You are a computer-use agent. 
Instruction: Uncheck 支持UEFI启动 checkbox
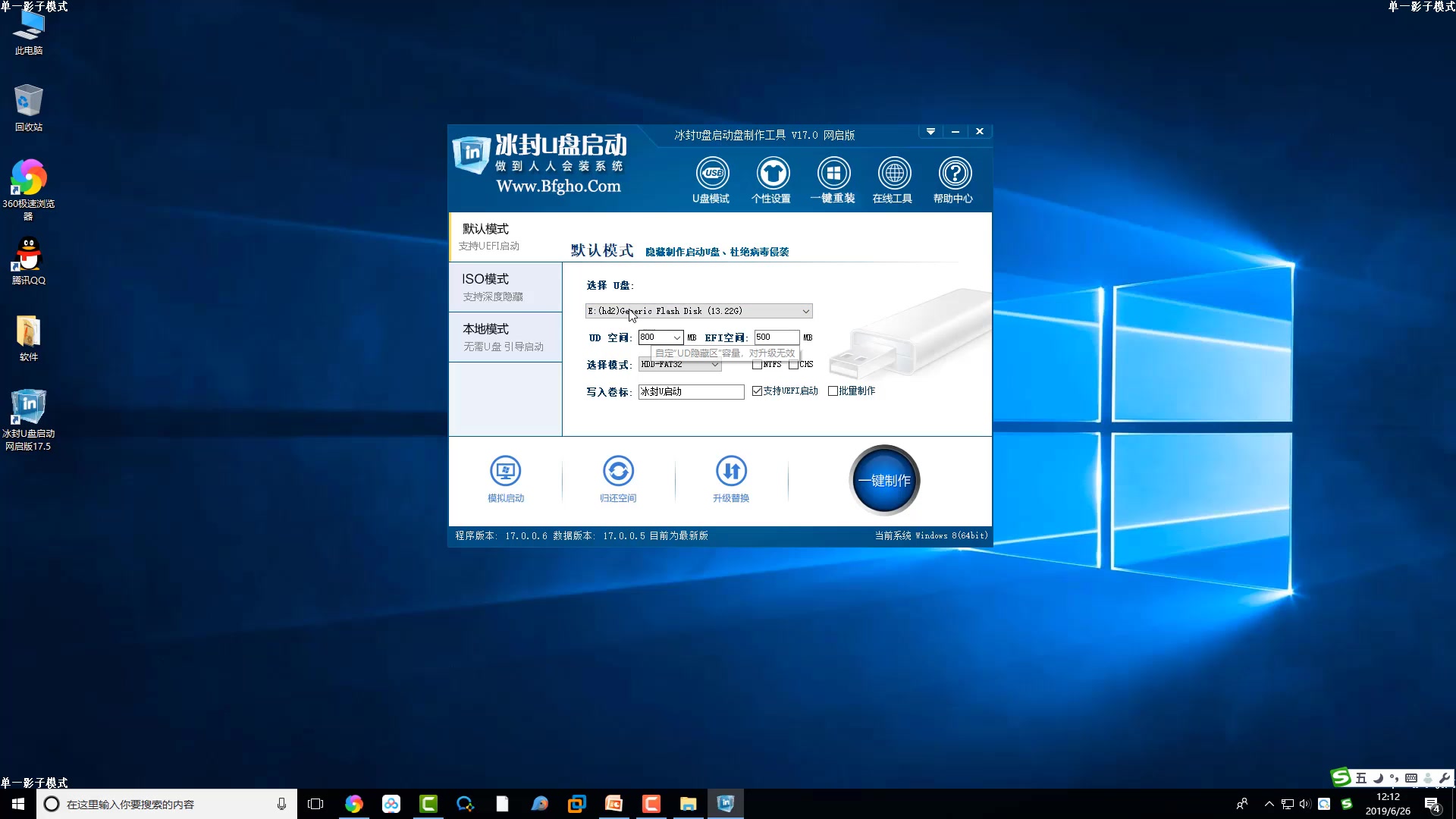(757, 391)
